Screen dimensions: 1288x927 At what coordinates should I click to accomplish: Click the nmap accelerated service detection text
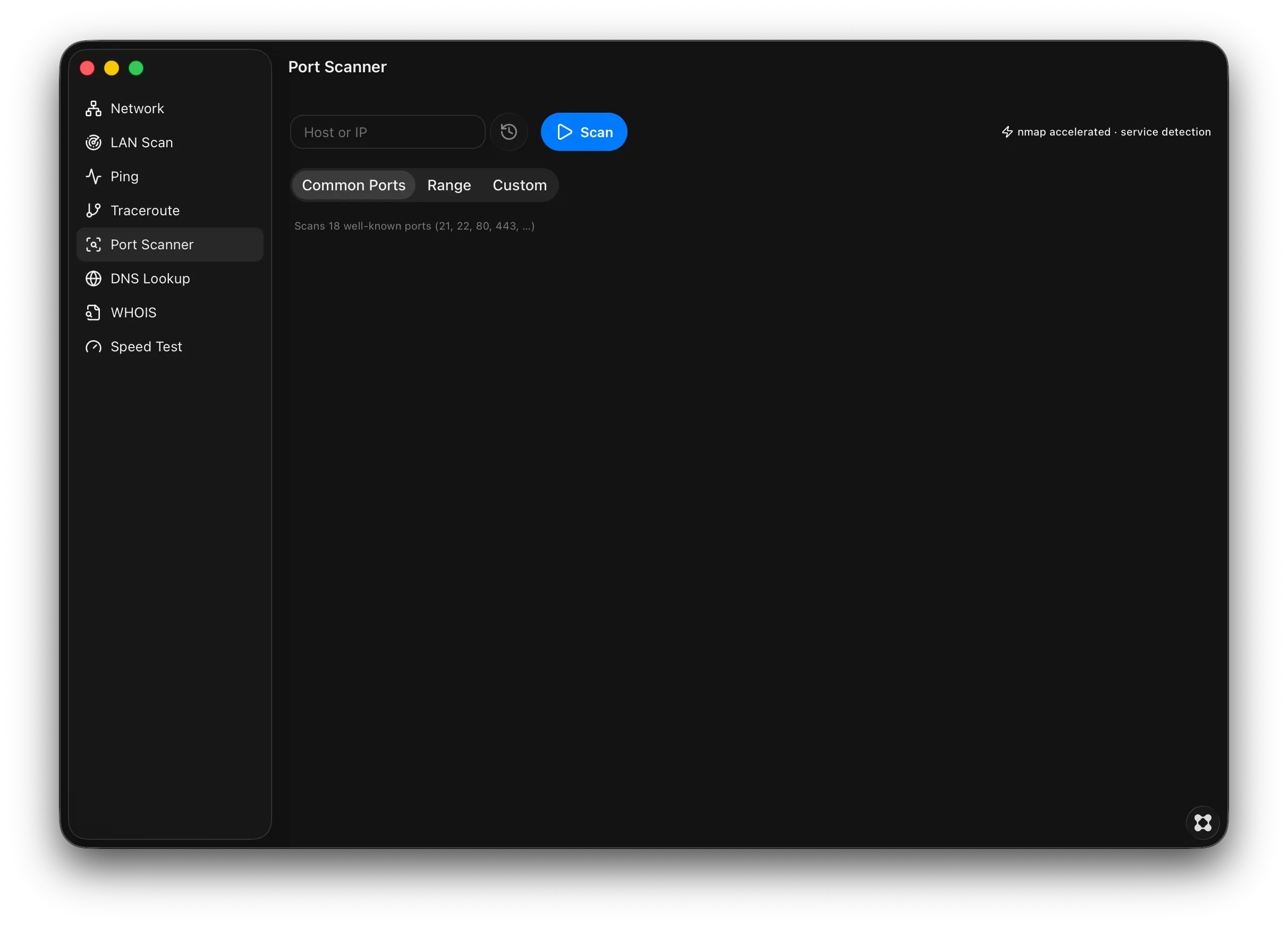pyautogui.click(x=1114, y=132)
